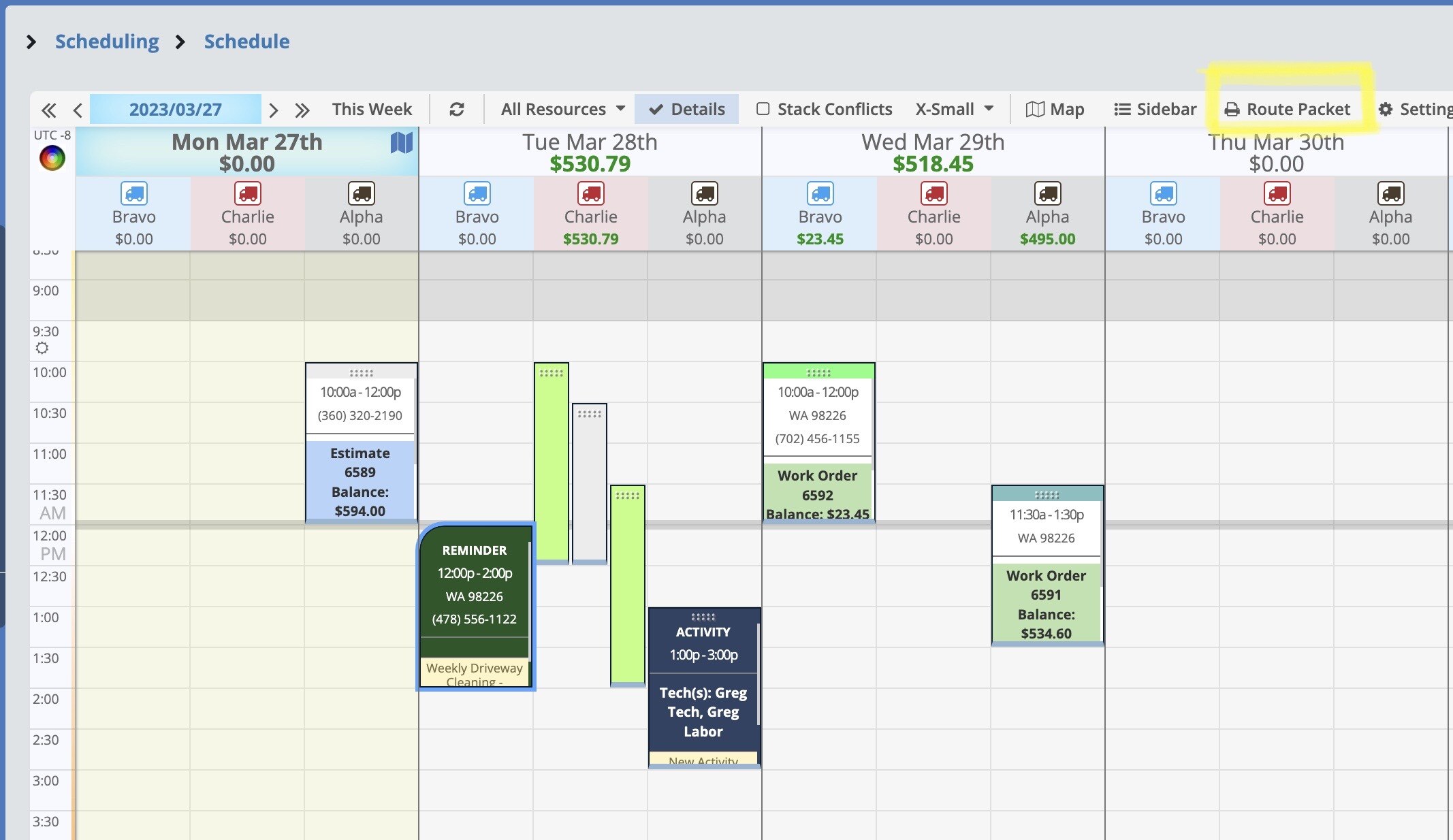Click the 2023/03/27 date field
Screen dimensions: 1453x840
(x=175, y=109)
